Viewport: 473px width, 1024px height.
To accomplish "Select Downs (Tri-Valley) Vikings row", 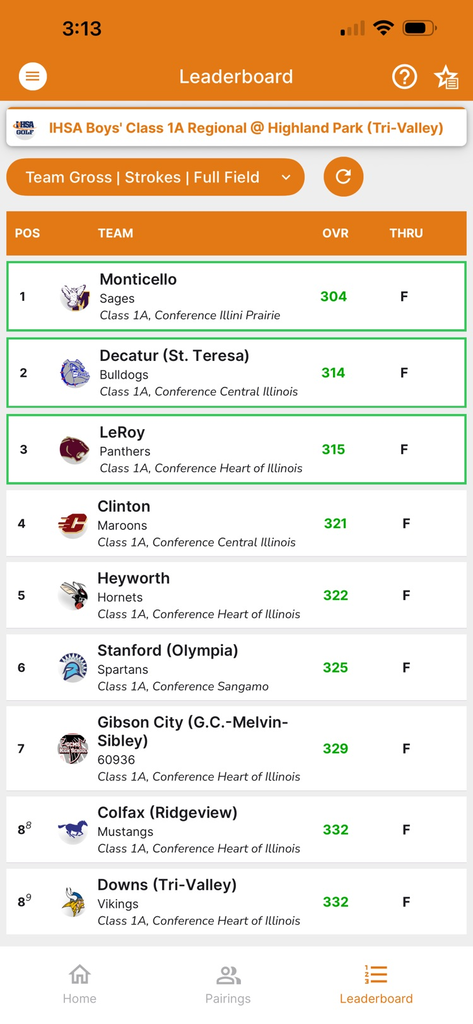I will [236, 902].
